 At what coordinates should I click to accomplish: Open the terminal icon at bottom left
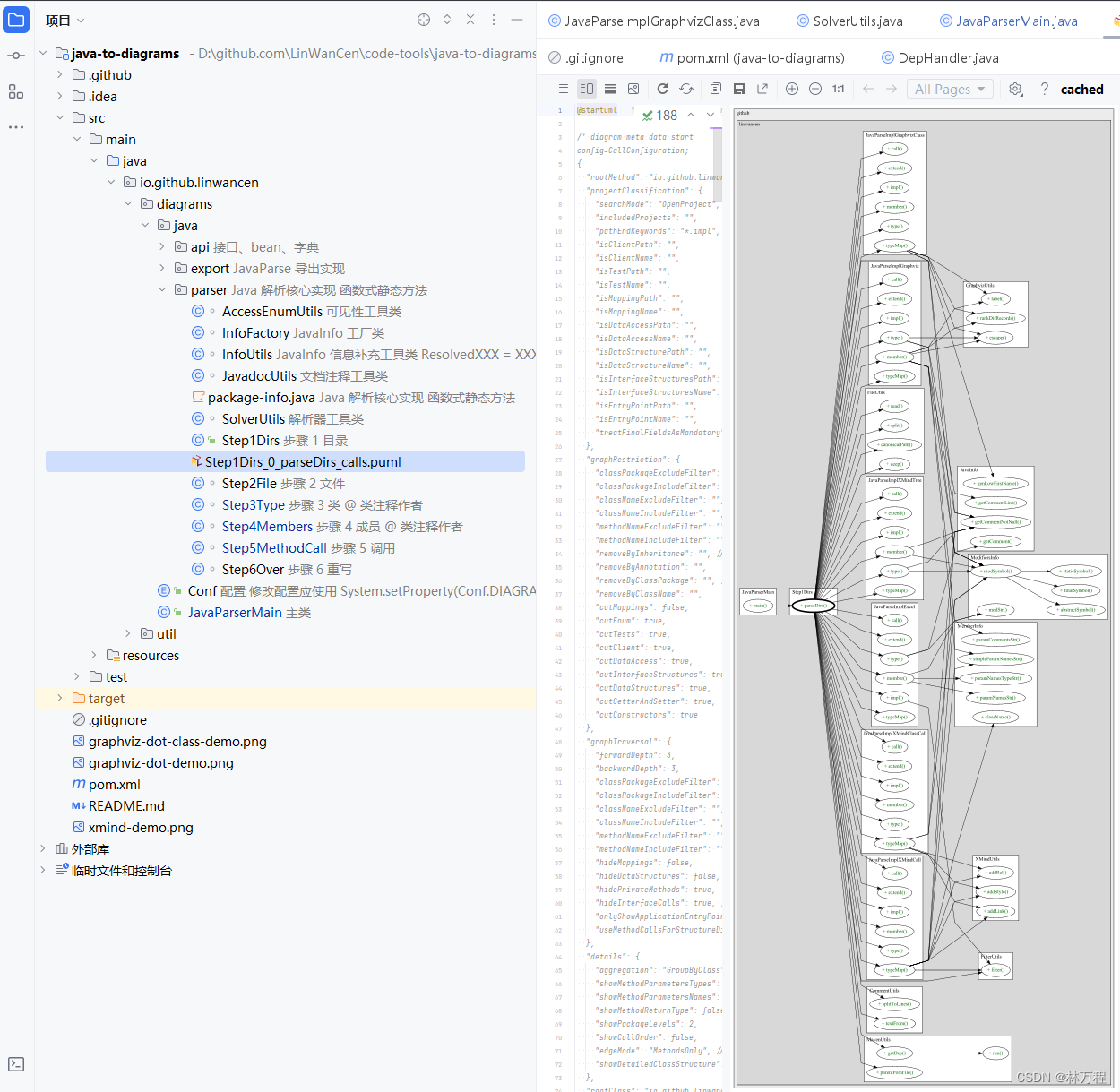tap(15, 1064)
